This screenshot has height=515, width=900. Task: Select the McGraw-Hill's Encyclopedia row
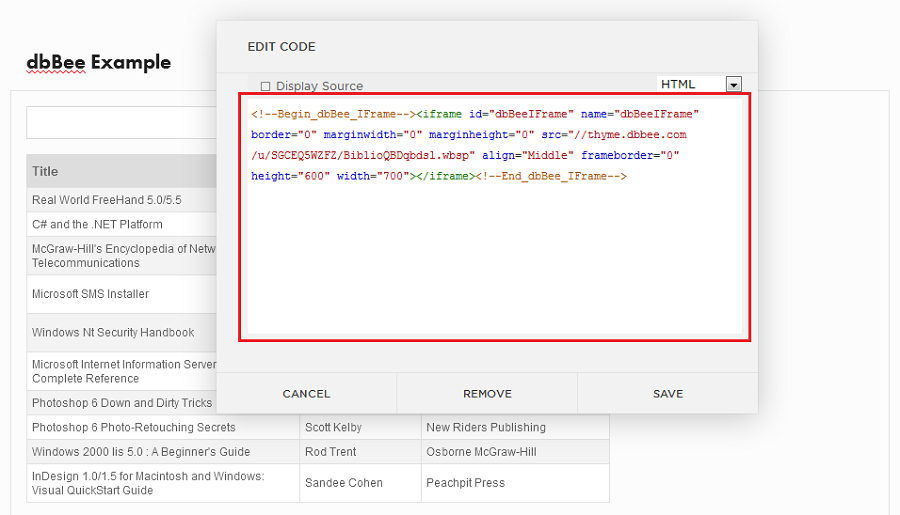[122, 255]
